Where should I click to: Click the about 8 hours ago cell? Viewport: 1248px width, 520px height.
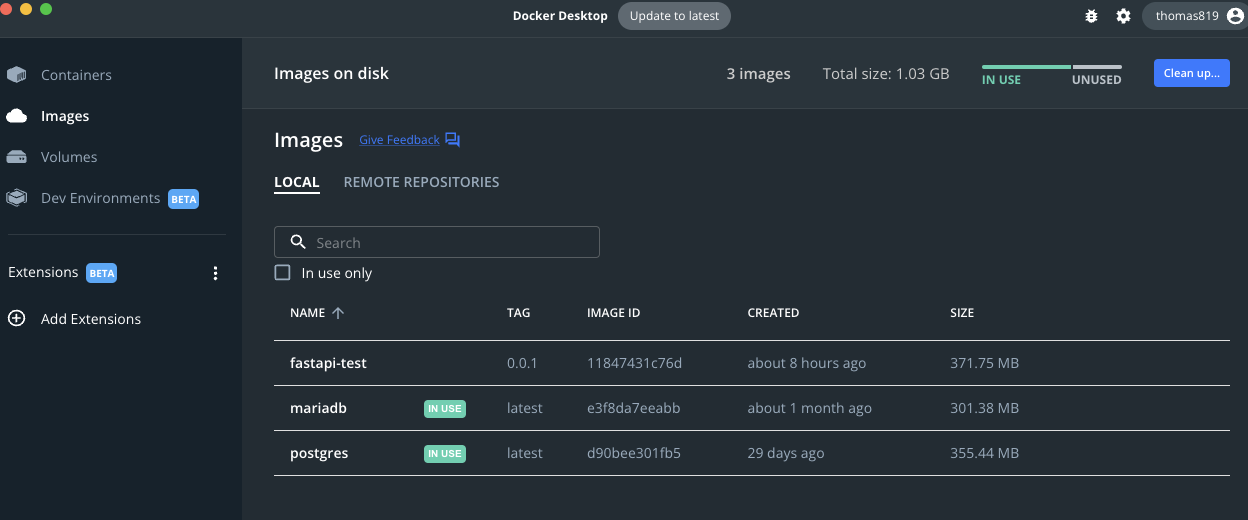pos(807,363)
